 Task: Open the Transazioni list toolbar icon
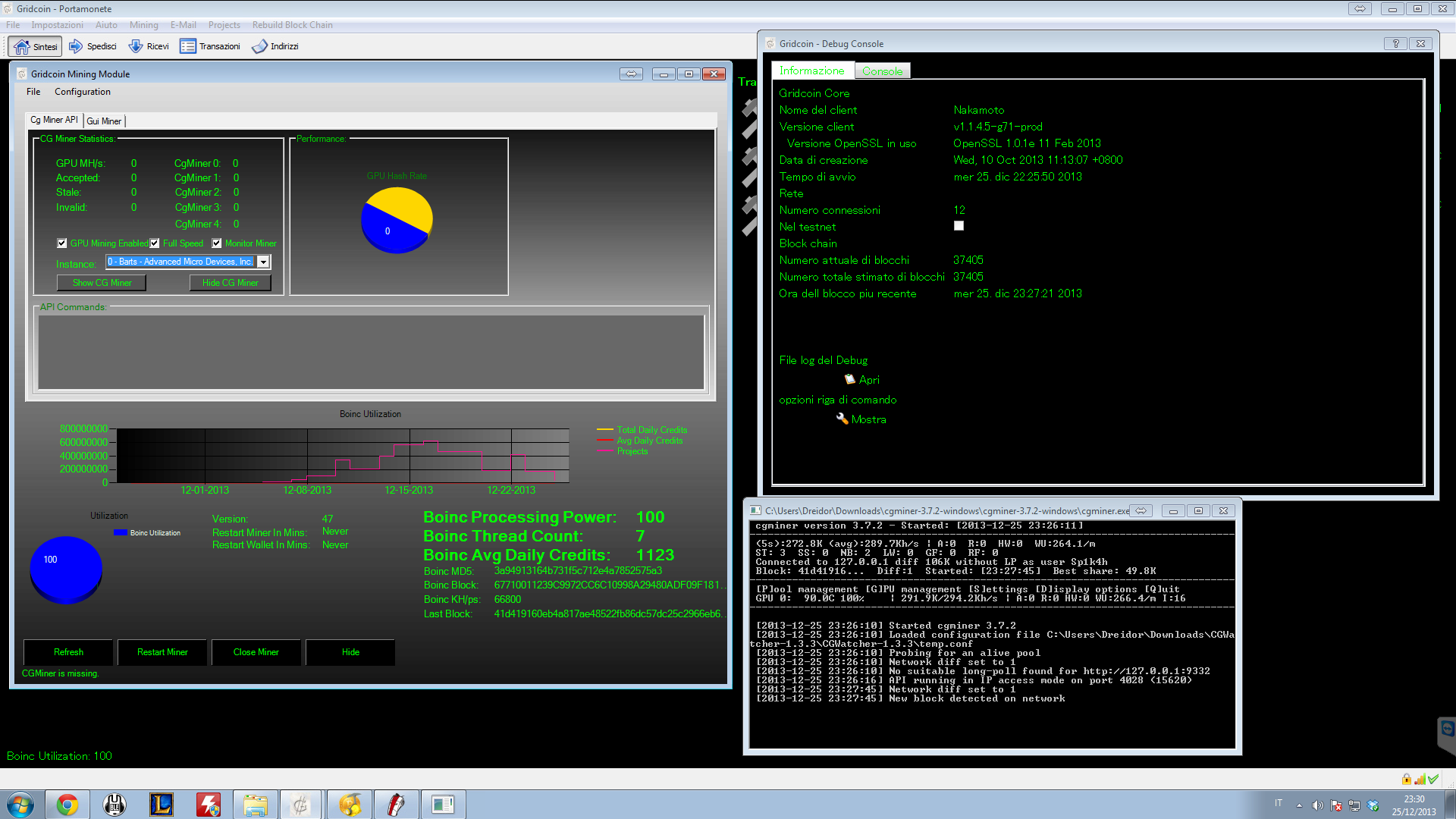[x=187, y=46]
